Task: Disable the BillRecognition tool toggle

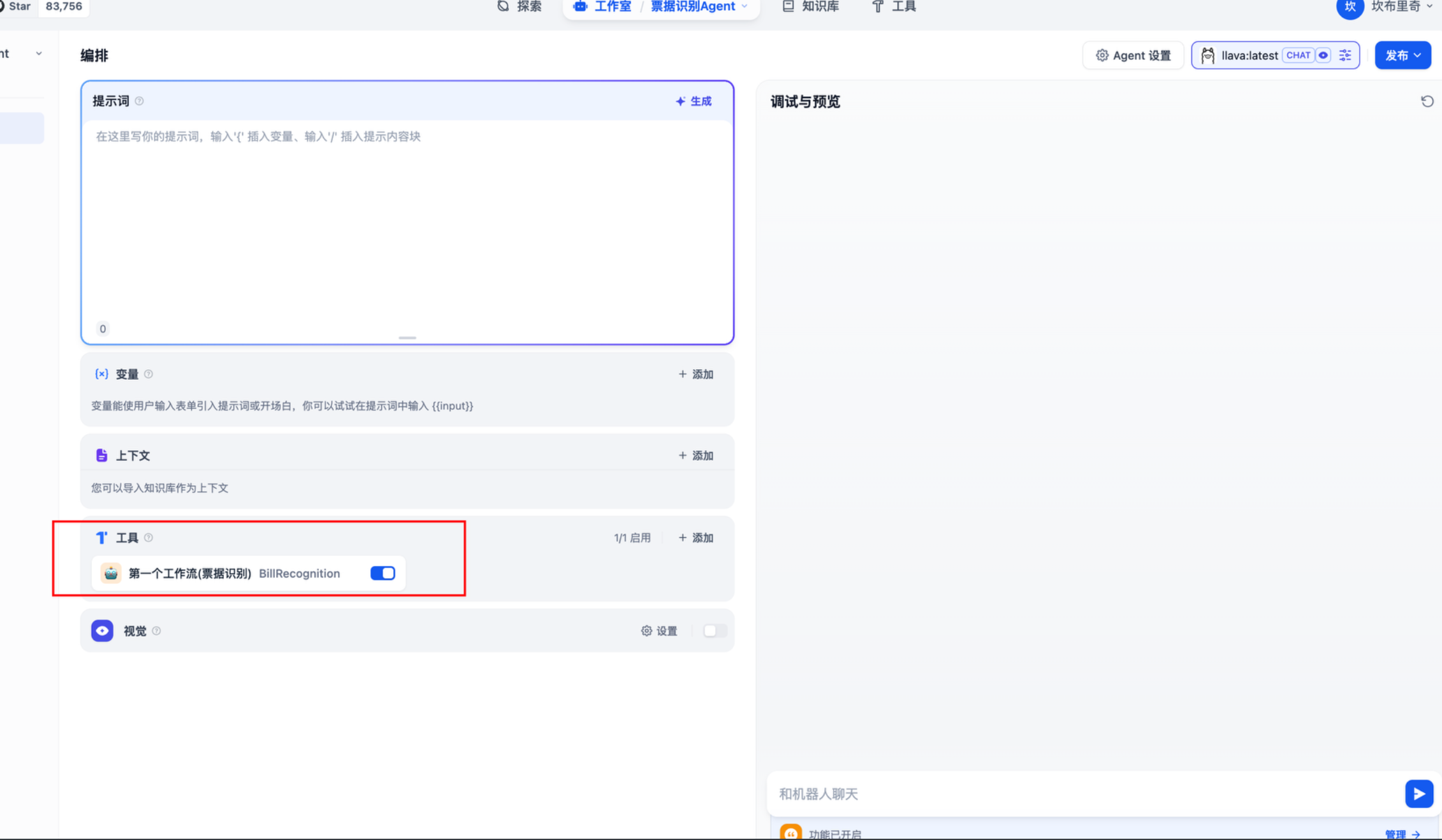Action: pos(382,573)
